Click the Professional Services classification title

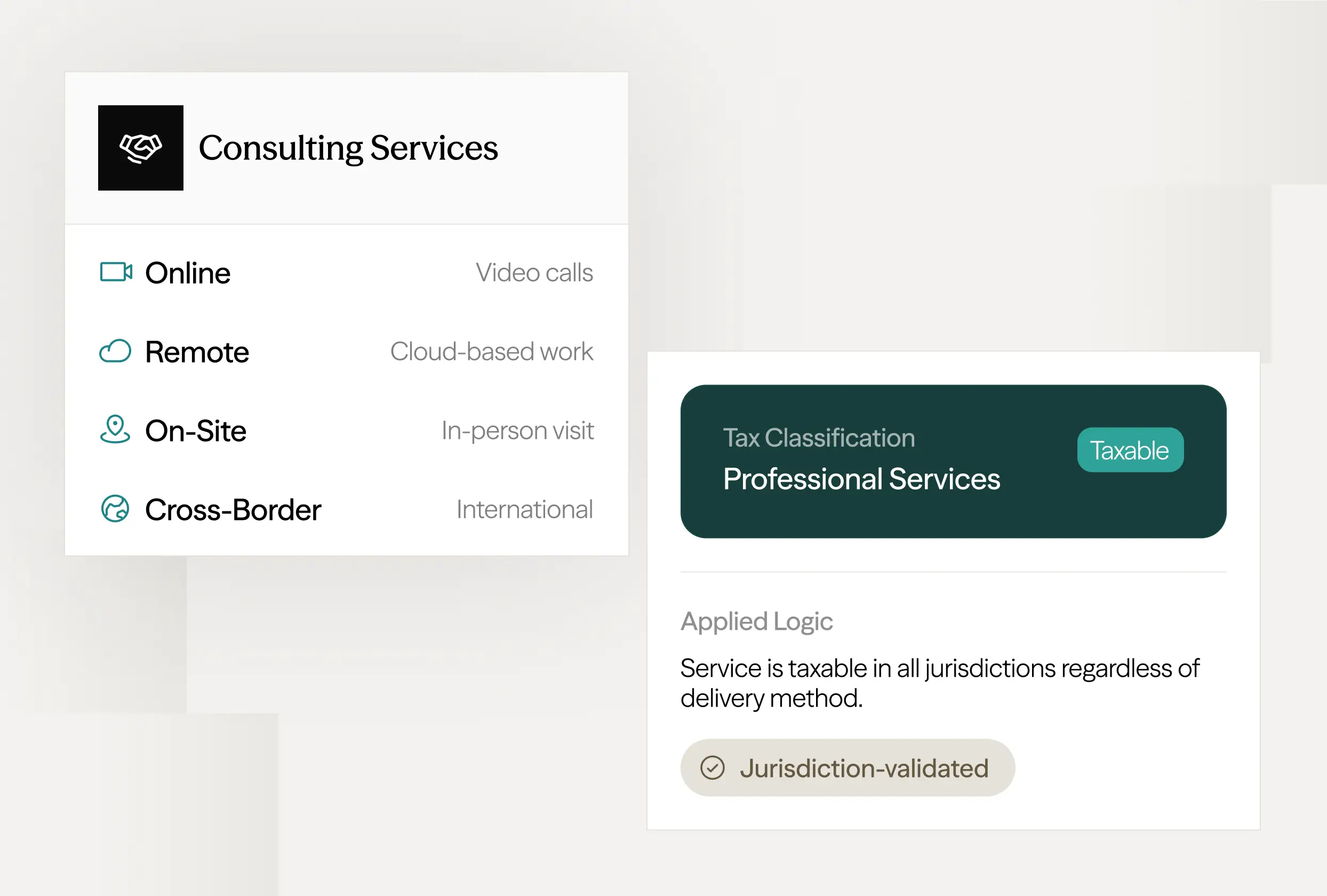click(861, 478)
